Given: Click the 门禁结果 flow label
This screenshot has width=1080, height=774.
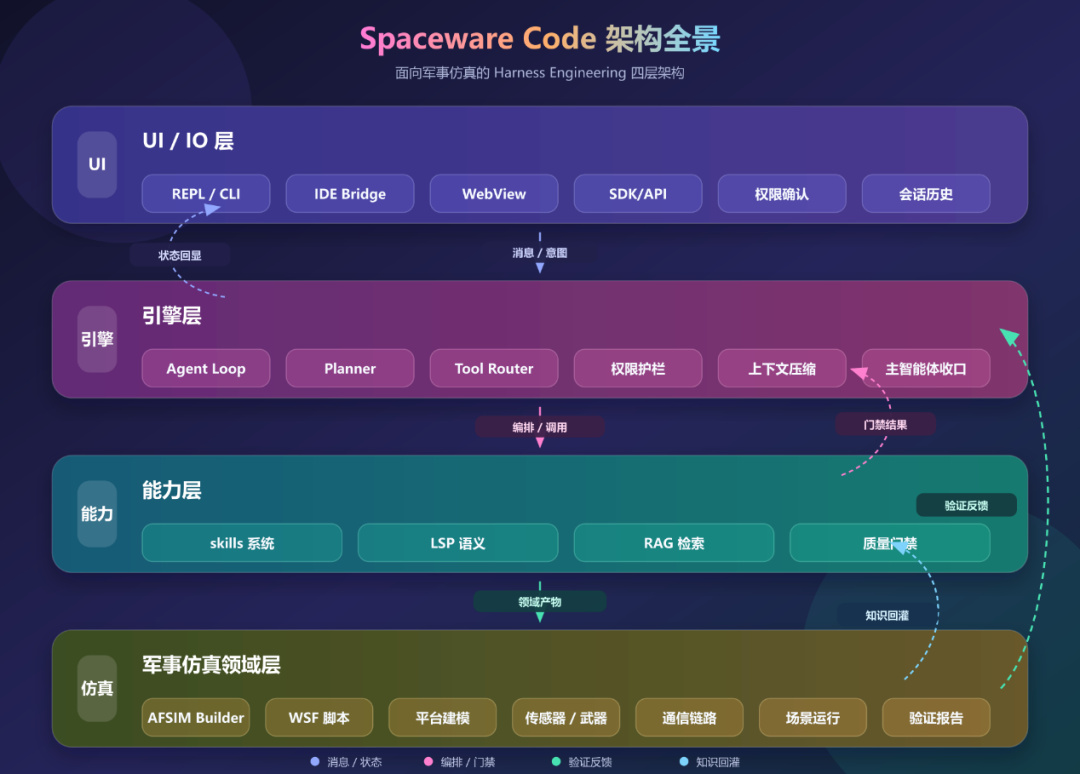Looking at the screenshot, I should click(885, 424).
